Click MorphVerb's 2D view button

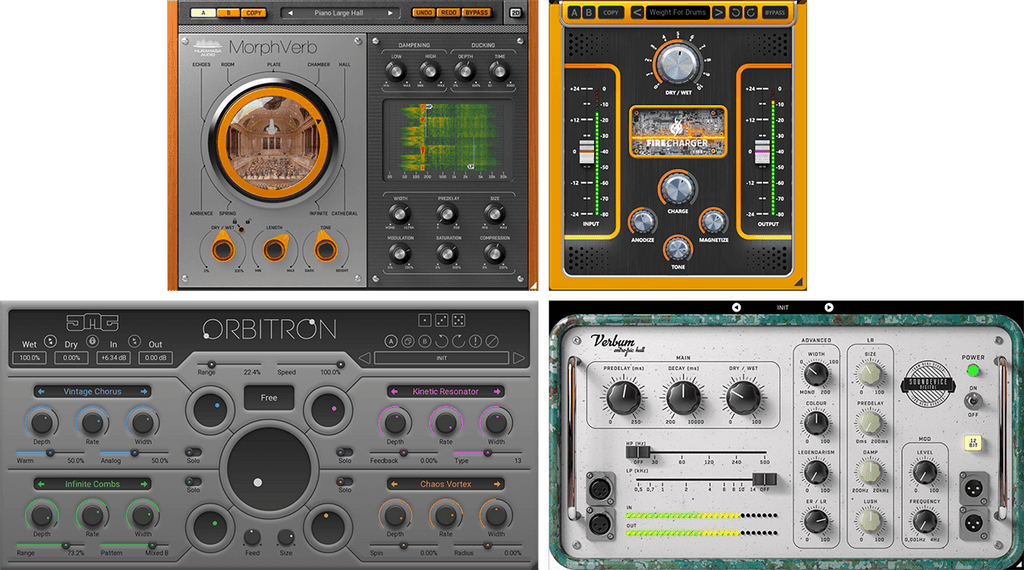tap(515, 12)
